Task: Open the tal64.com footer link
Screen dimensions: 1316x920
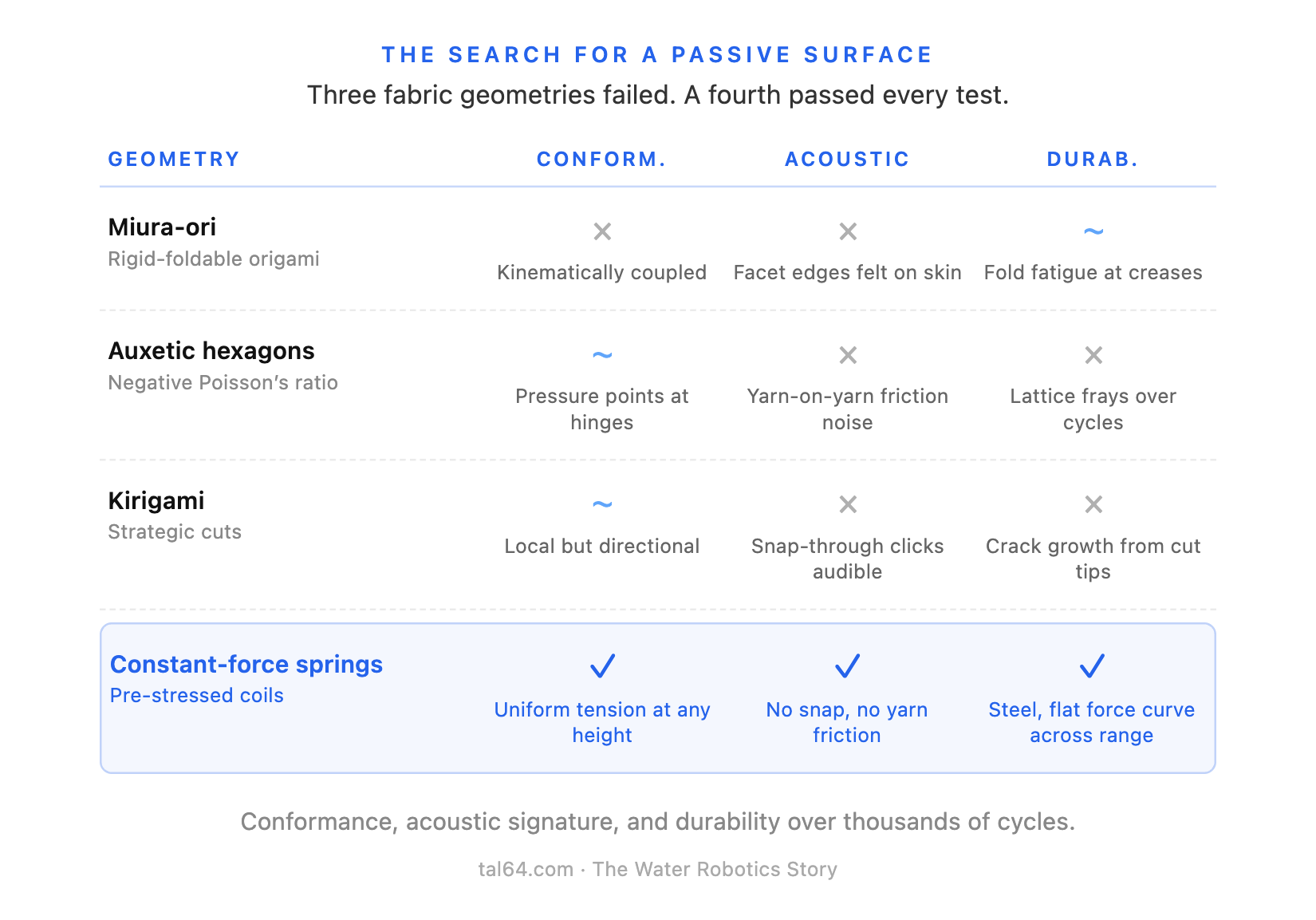Action: coord(526,869)
